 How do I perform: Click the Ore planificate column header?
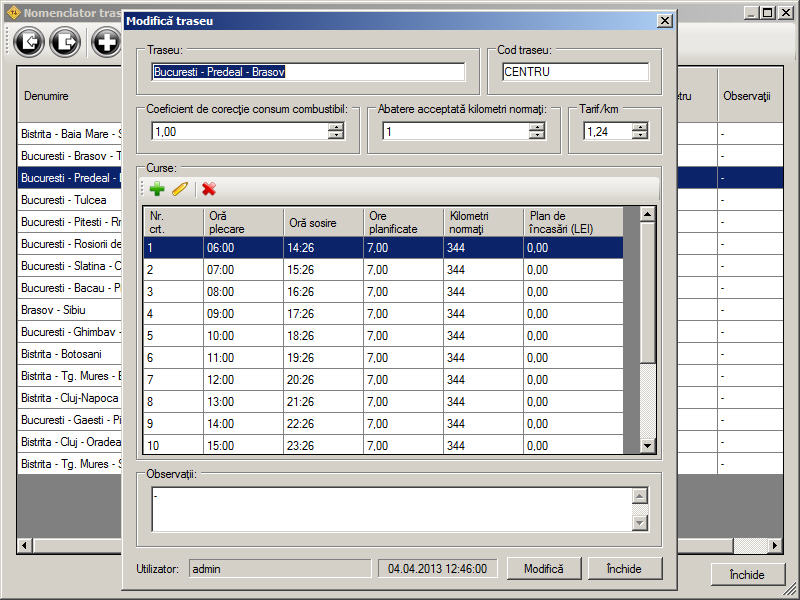[x=404, y=222]
